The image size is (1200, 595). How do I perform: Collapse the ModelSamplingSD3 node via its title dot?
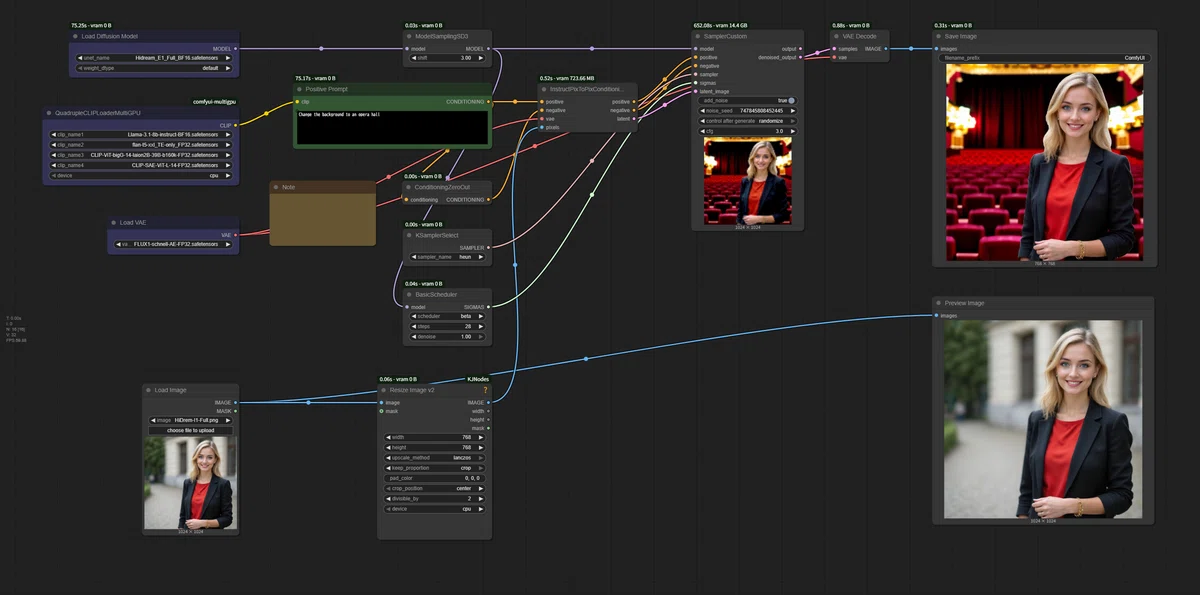click(409, 36)
